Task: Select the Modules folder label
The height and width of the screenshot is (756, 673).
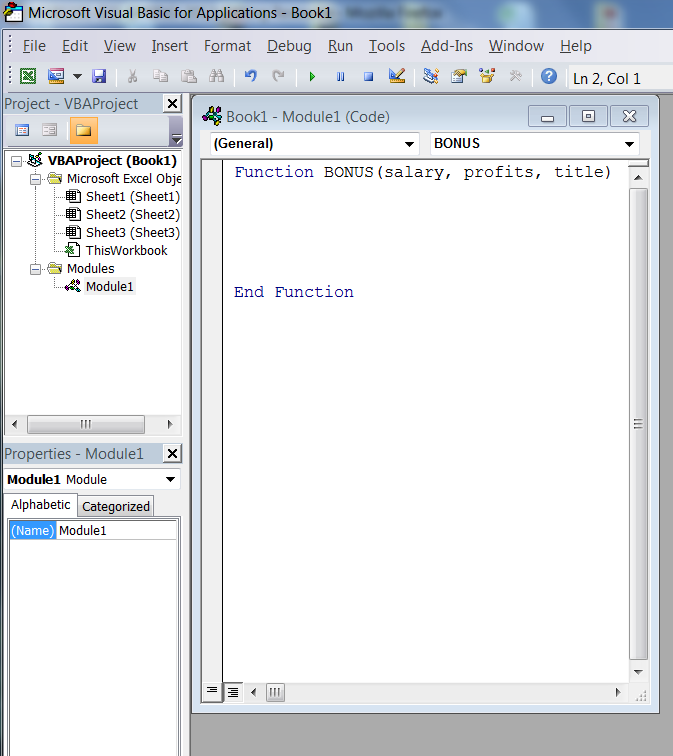Action: (x=91, y=269)
